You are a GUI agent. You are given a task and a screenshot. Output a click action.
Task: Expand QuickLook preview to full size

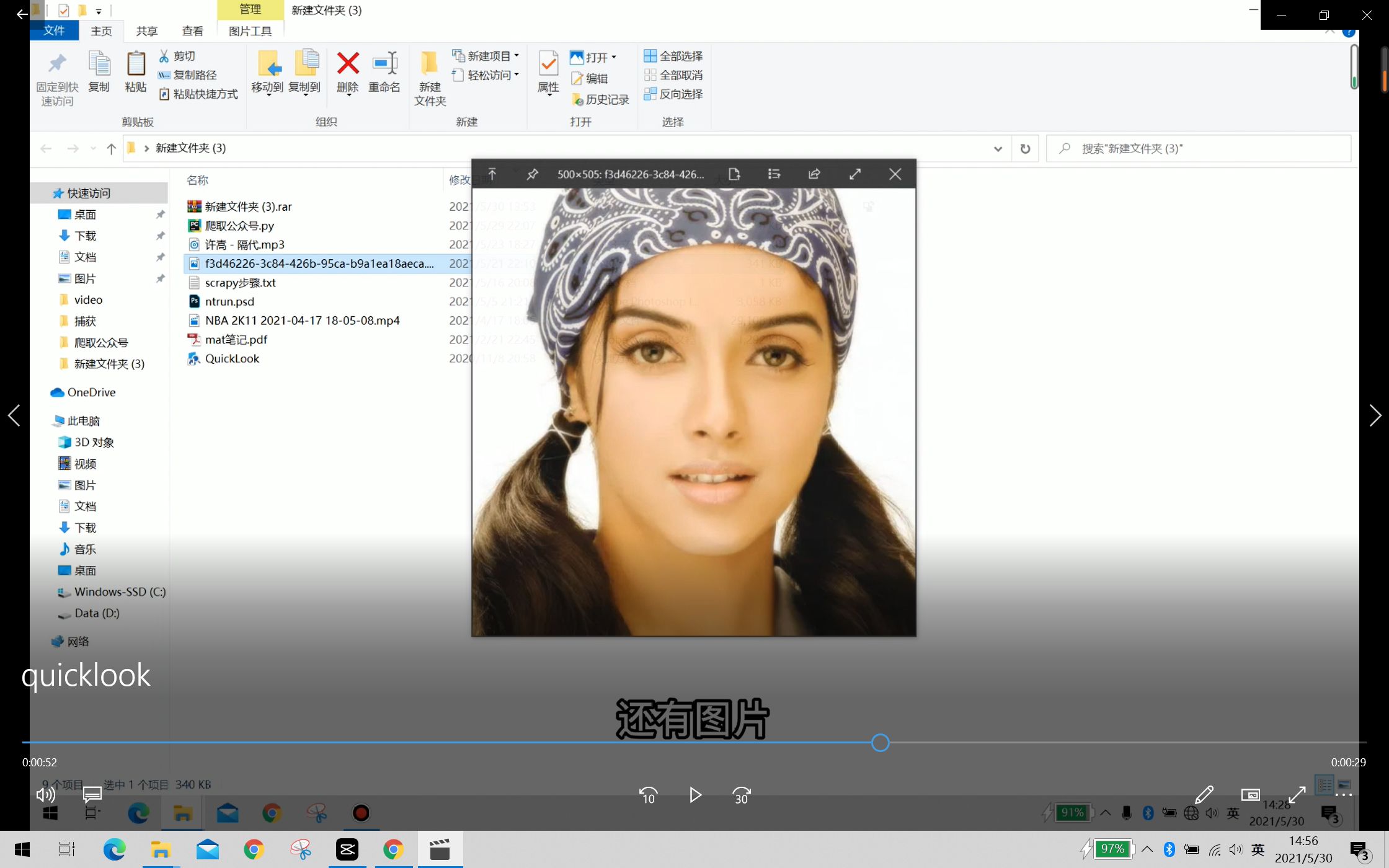coord(855,174)
